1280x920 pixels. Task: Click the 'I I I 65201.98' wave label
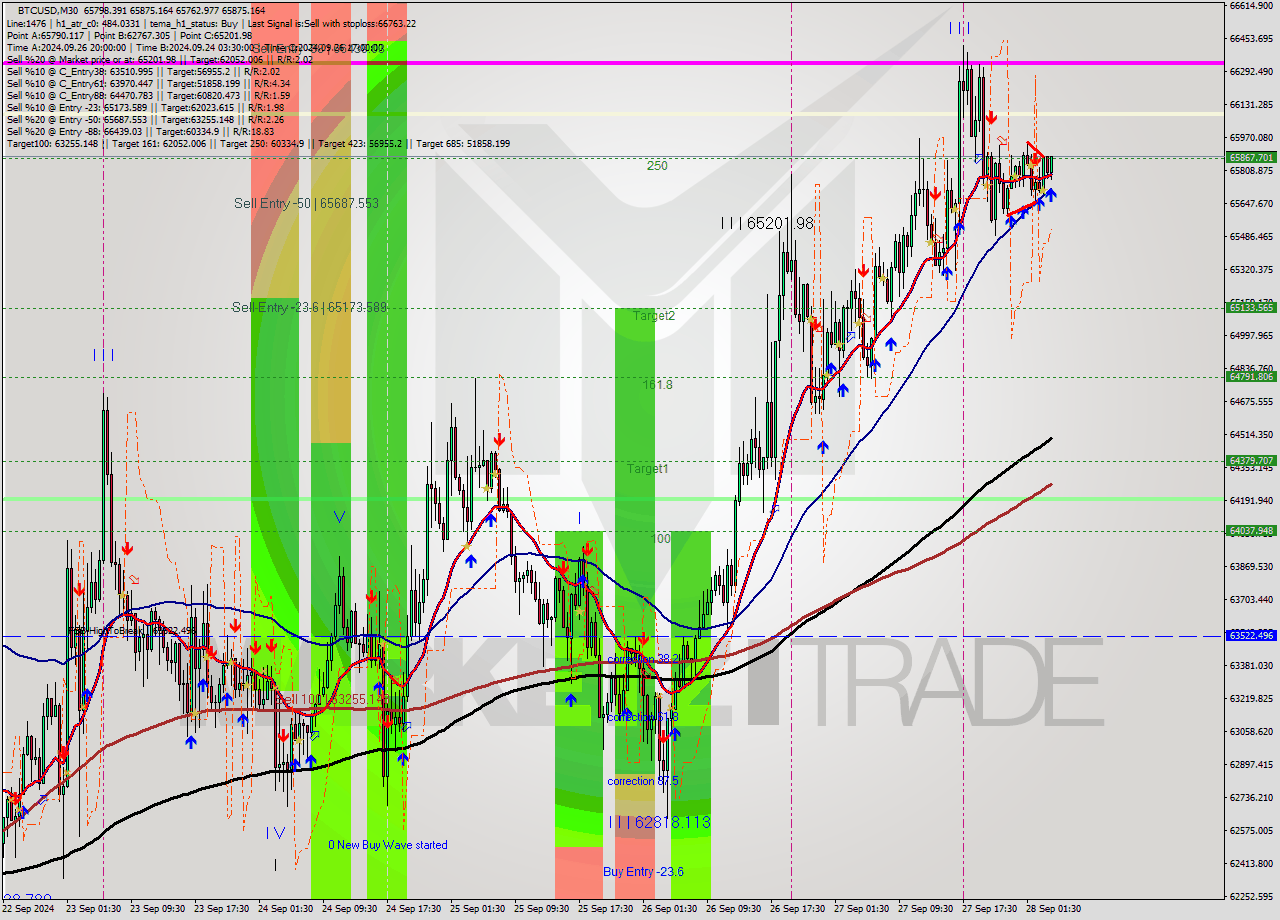[767, 224]
